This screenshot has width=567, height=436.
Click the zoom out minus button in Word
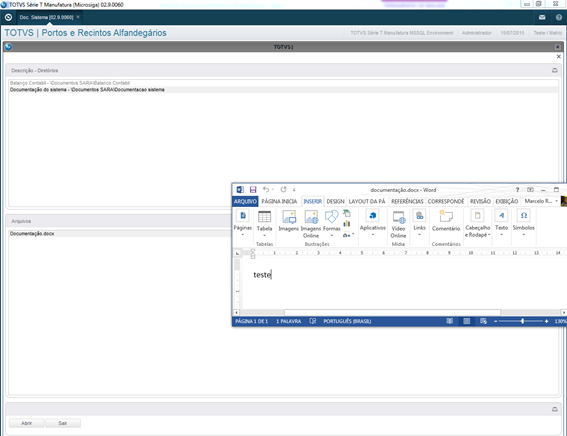point(495,321)
